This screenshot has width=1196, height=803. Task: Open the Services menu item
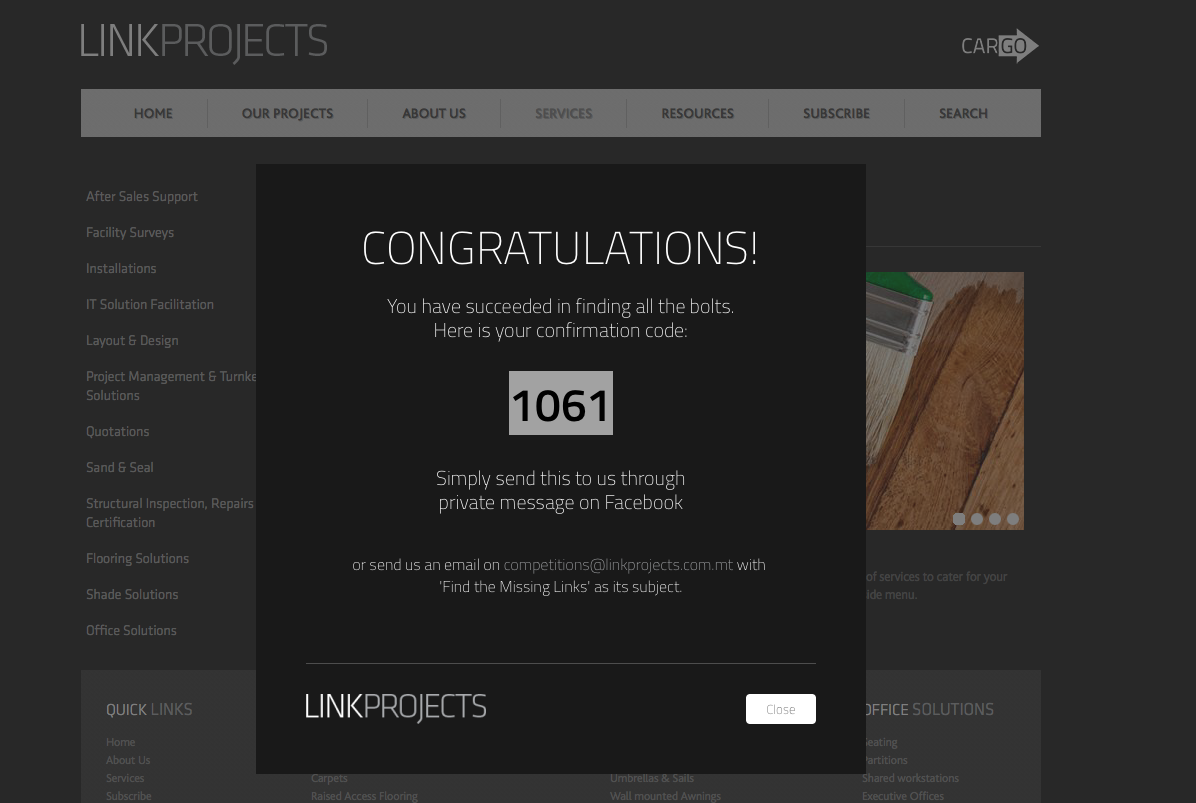click(564, 114)
